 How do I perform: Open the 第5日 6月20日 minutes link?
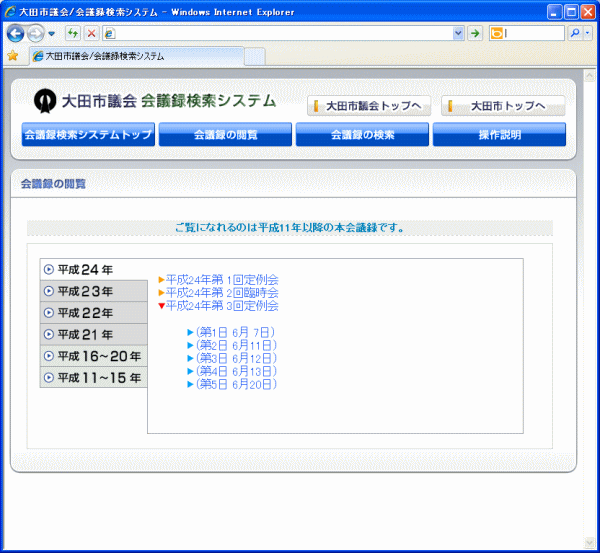(x=232, y=384)
